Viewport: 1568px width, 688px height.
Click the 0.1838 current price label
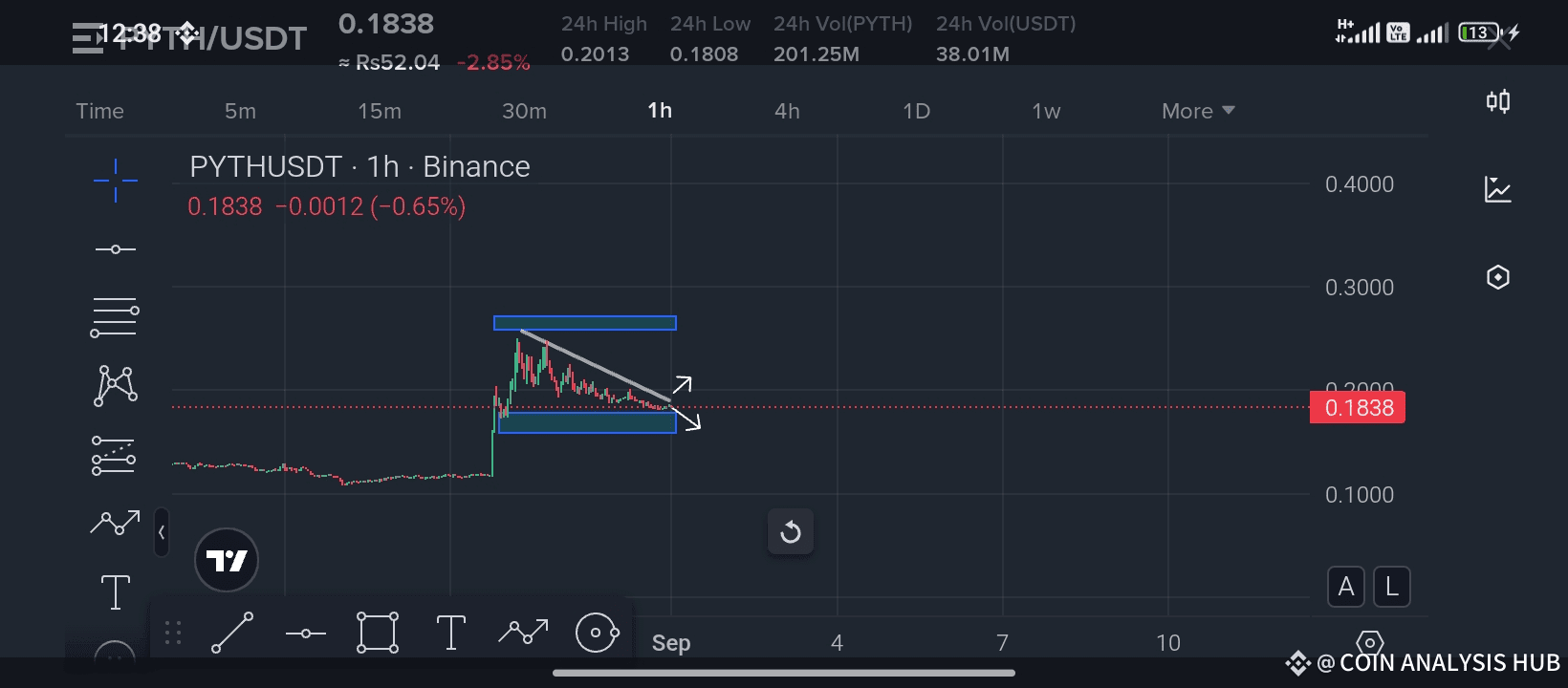click(x=1358, y=408)
